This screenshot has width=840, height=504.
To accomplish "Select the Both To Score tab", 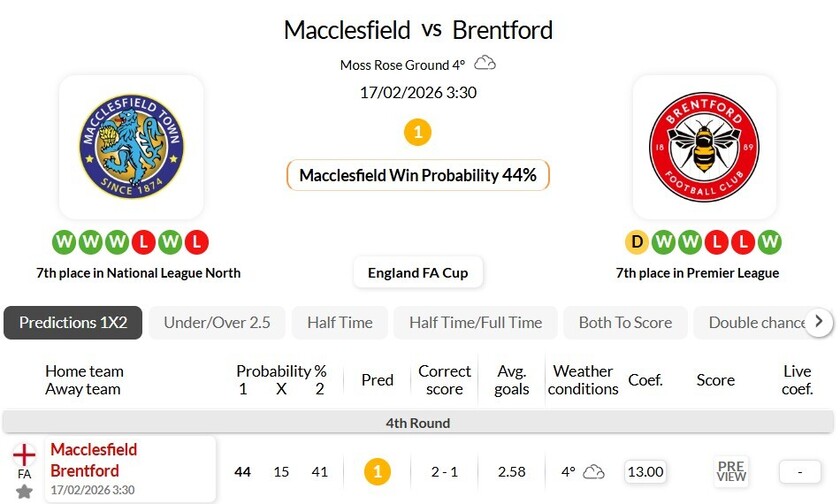I will pos(626,323).
